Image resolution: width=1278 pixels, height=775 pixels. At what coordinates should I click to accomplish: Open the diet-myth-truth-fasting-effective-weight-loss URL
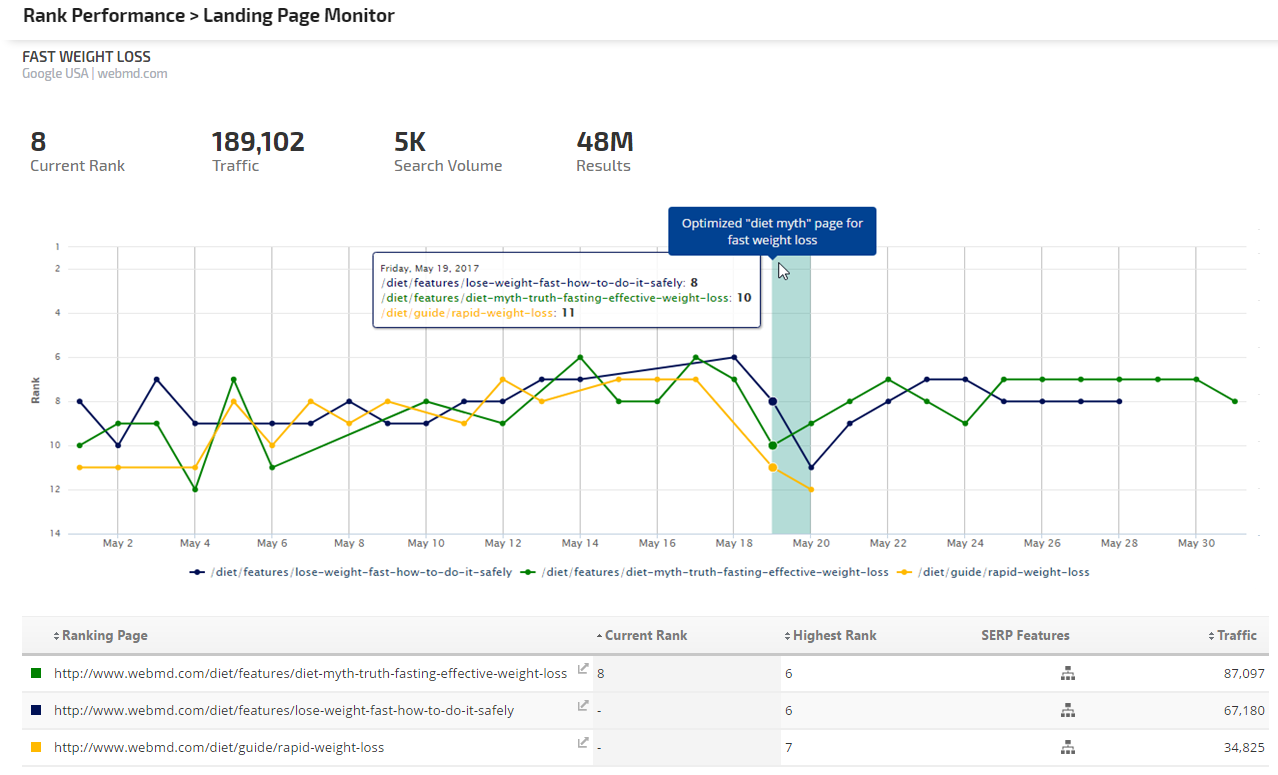pyautogui.click(x=310, y=674)
